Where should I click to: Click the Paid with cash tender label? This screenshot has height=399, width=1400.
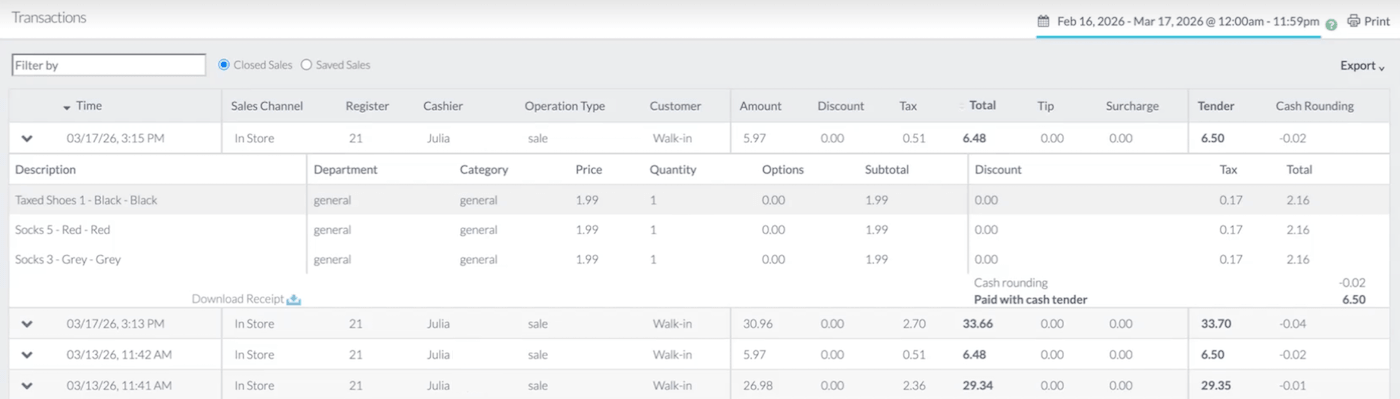(1030, 299)
